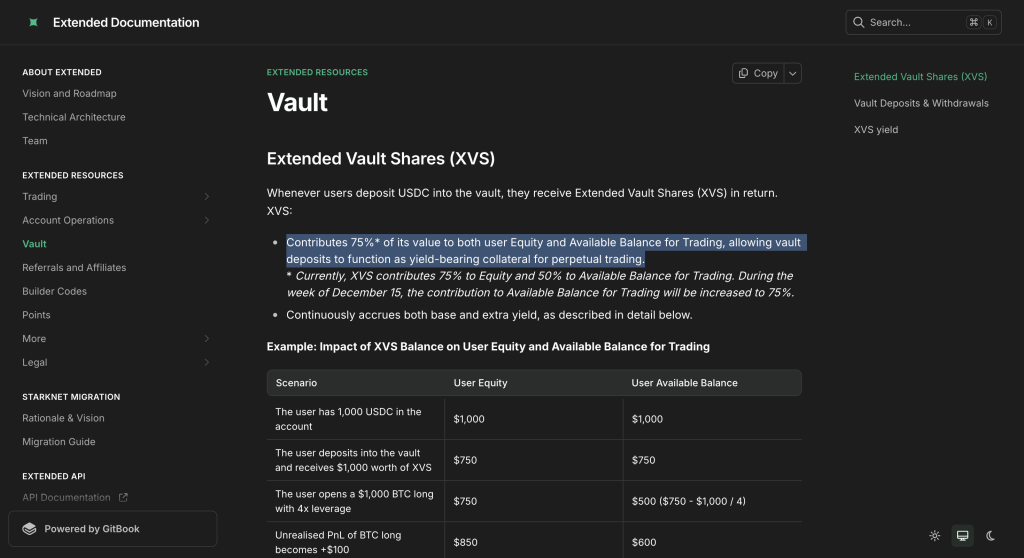Open the Copy button dropdown arrow
This screenshot has width=1024, height=558.
click(x=792, y=73)
